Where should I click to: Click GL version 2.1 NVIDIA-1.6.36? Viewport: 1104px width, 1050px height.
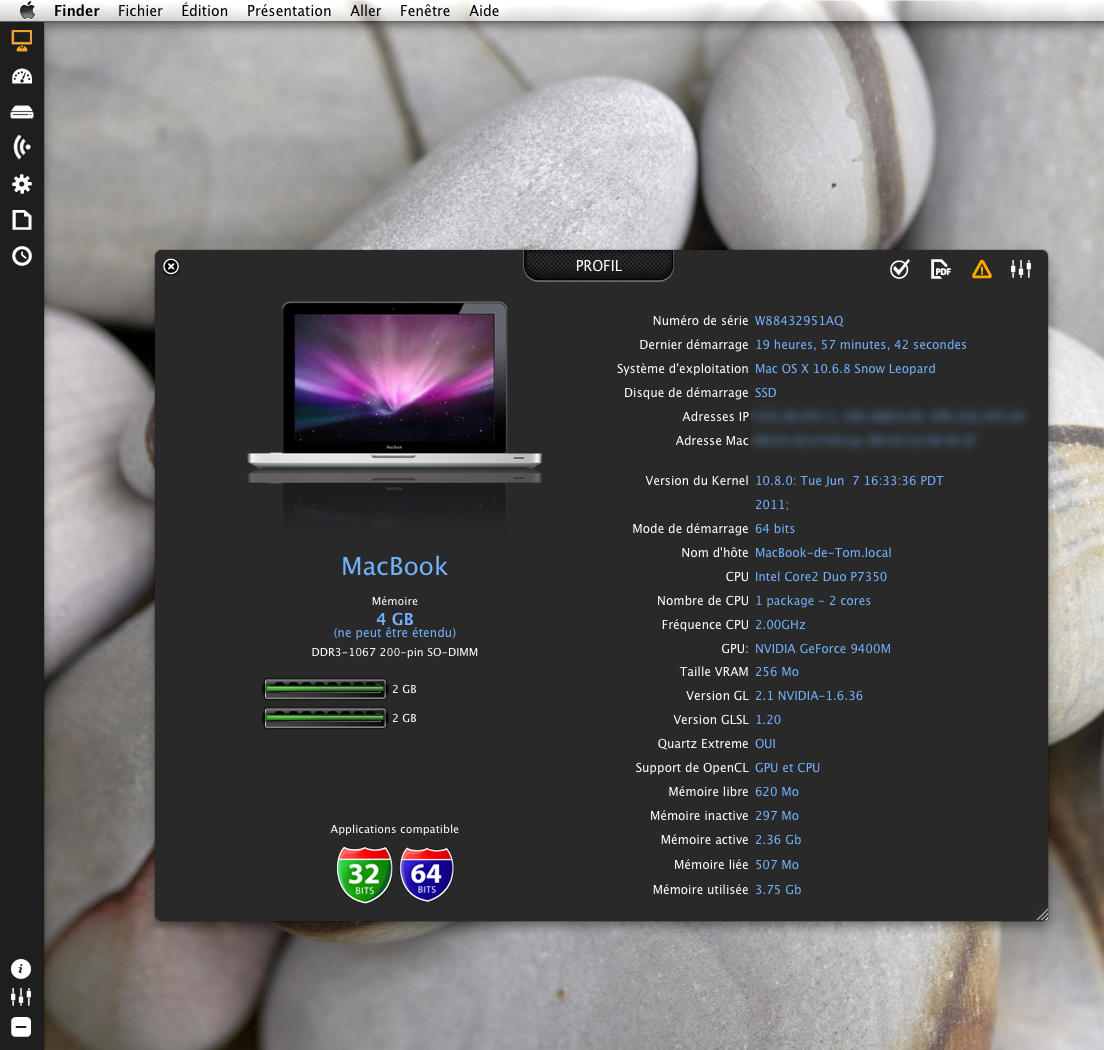(x=809, y=695)
